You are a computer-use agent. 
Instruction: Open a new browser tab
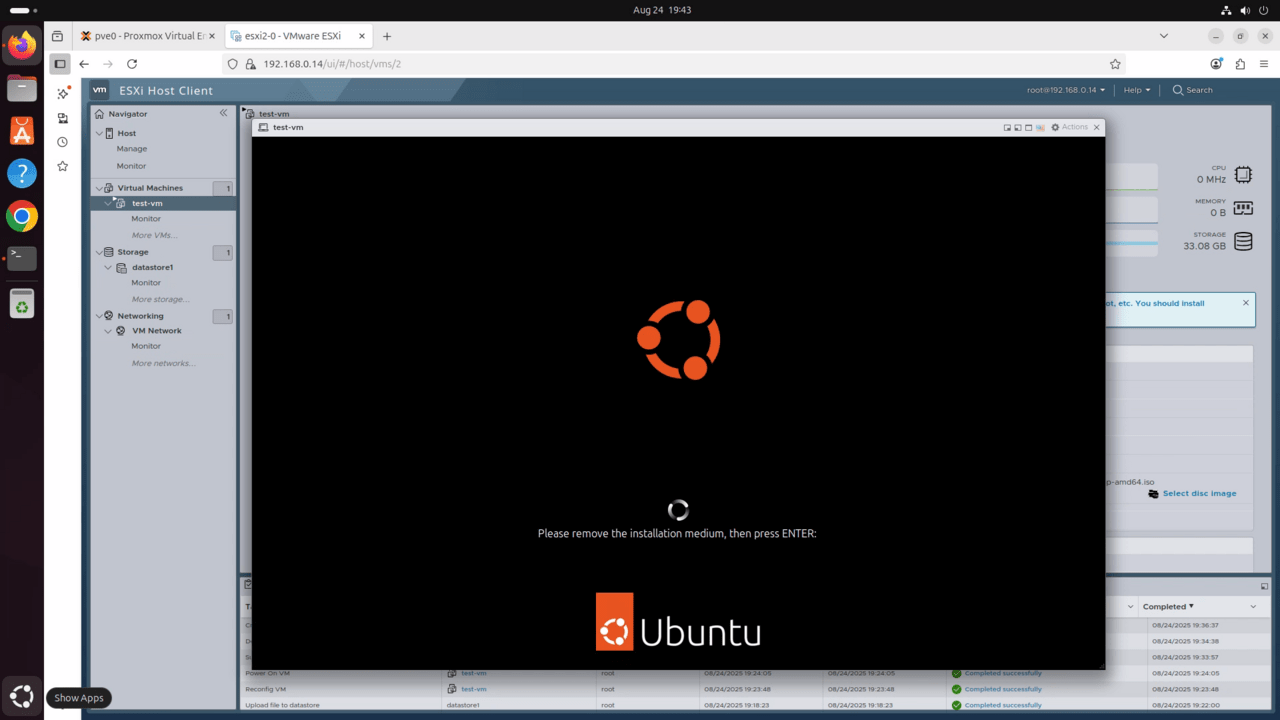(x=387, y=36)
